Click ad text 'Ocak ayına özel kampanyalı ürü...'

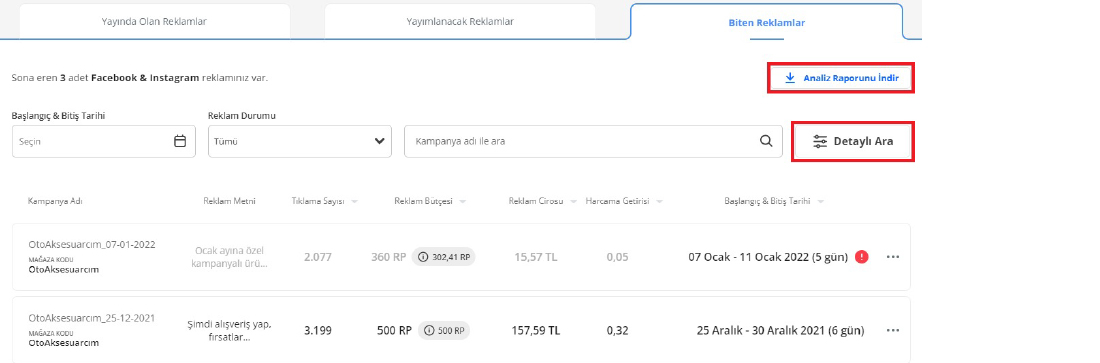tap(229, 257)
